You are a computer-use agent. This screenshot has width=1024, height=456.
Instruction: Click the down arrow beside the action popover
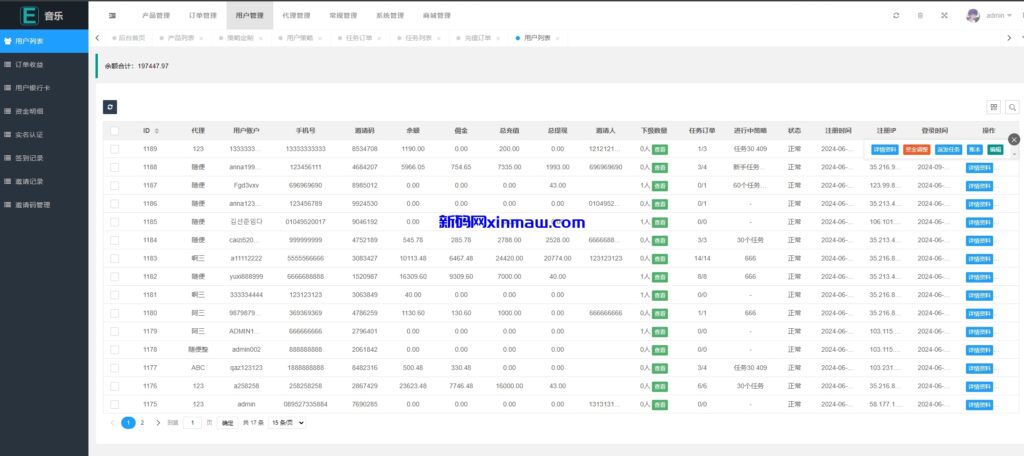tap(1014, 154)
